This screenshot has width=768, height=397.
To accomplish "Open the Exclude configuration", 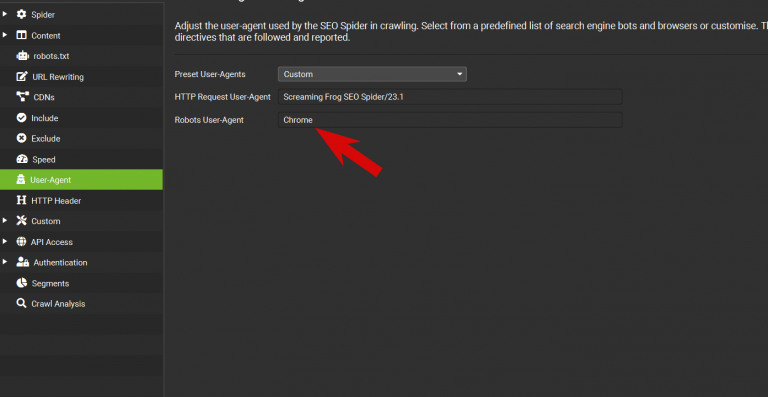I will coord(46,139).
